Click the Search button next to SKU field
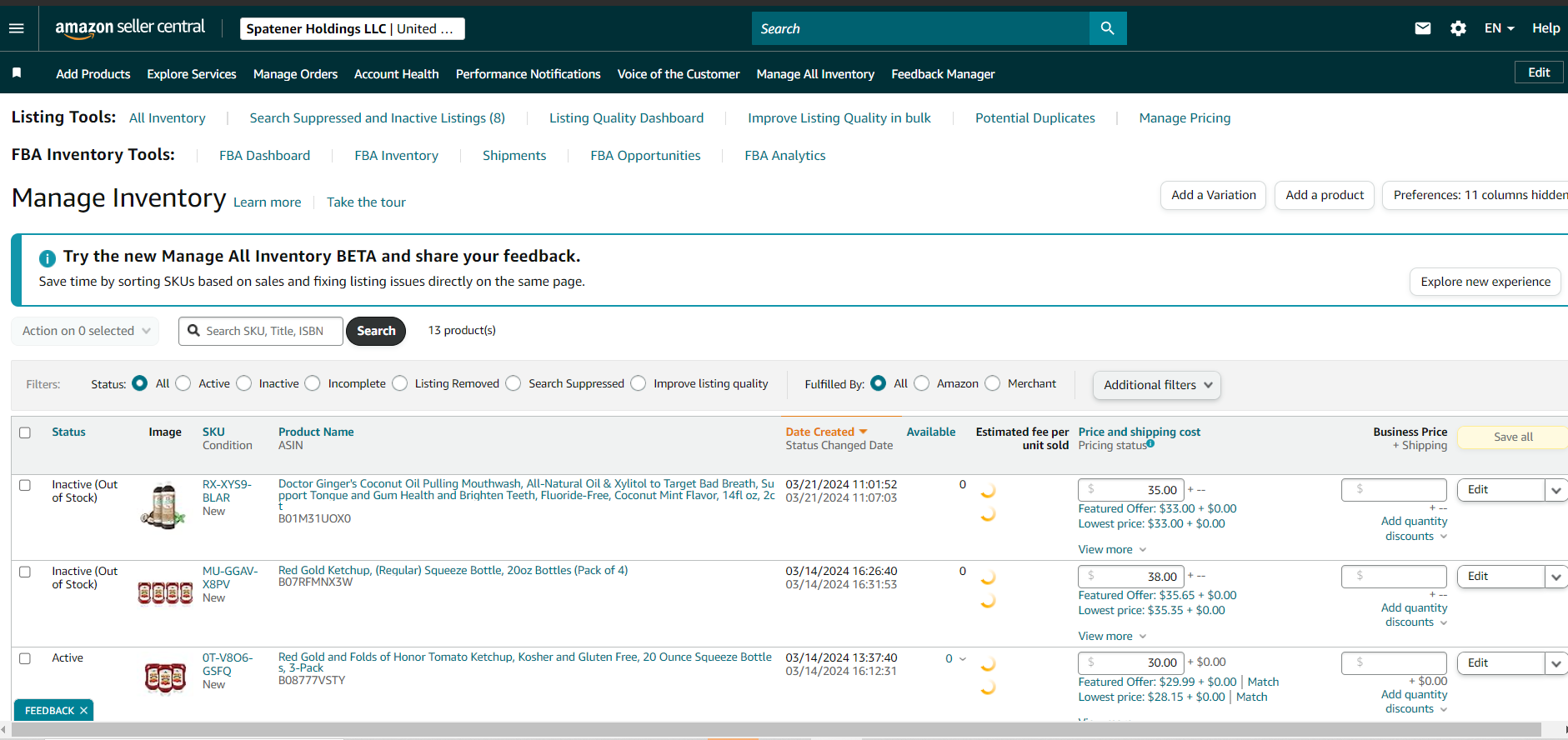The image size is (1568, 740). tap(376, 331)
